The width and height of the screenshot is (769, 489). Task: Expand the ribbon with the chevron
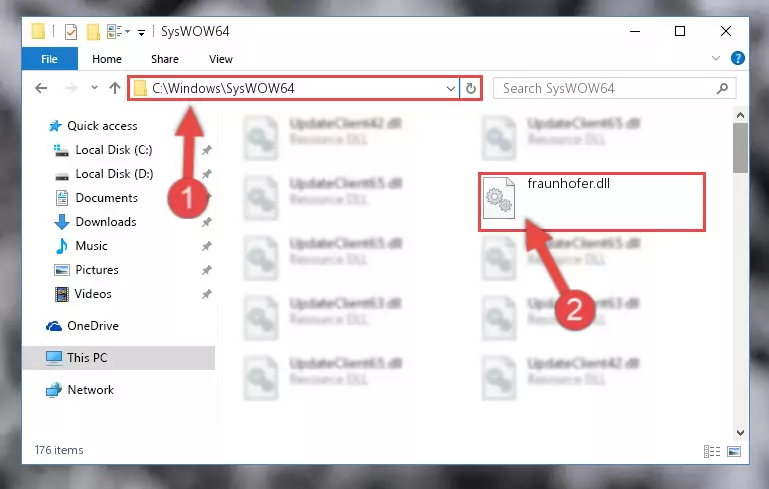point(716,58)
